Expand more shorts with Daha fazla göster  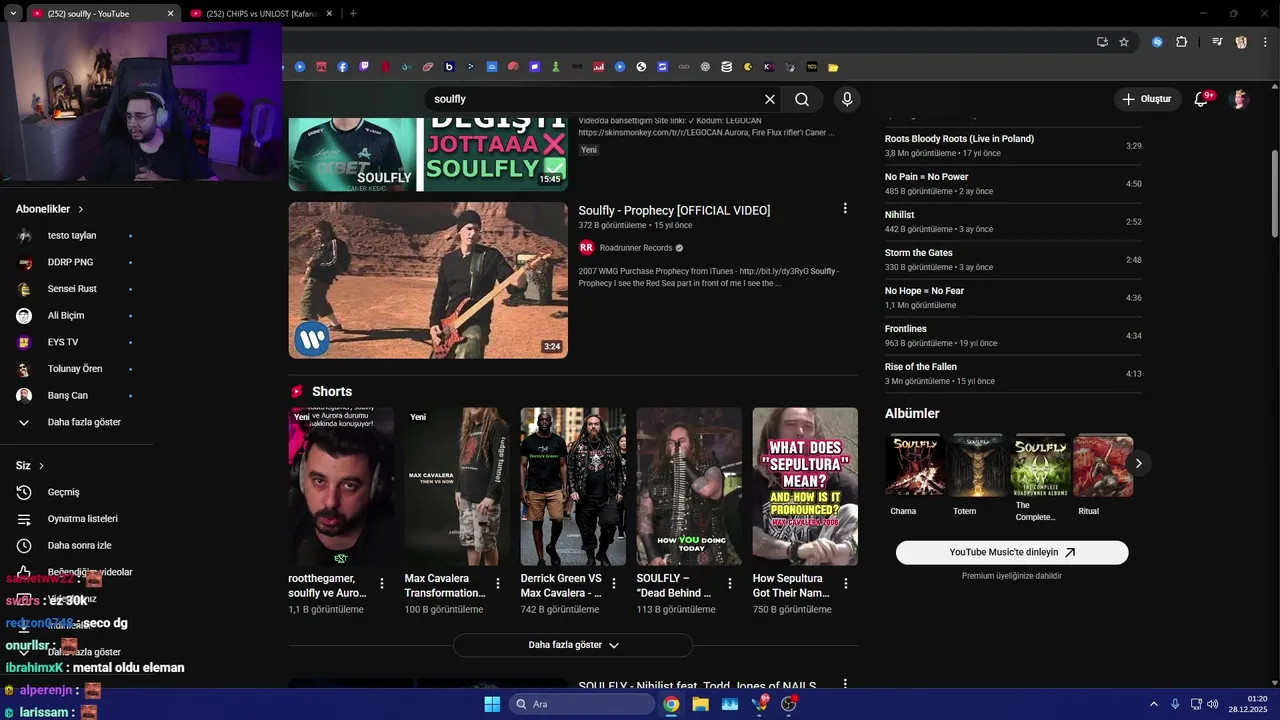point(573,645)
